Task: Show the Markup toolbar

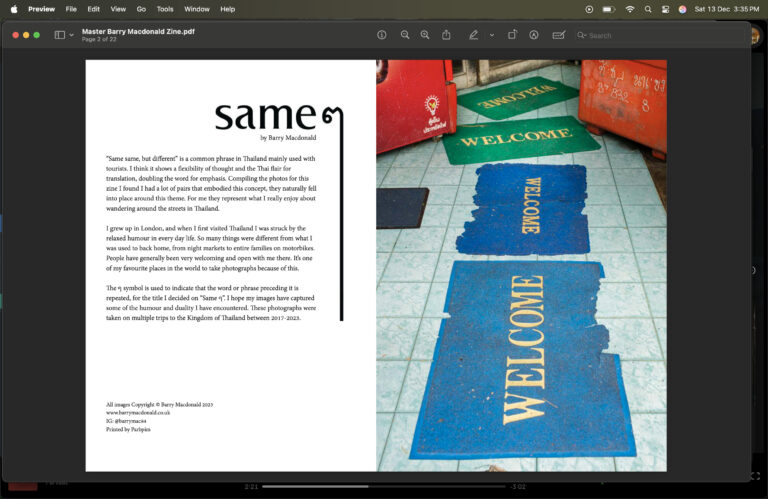Action: click(534, 35)
